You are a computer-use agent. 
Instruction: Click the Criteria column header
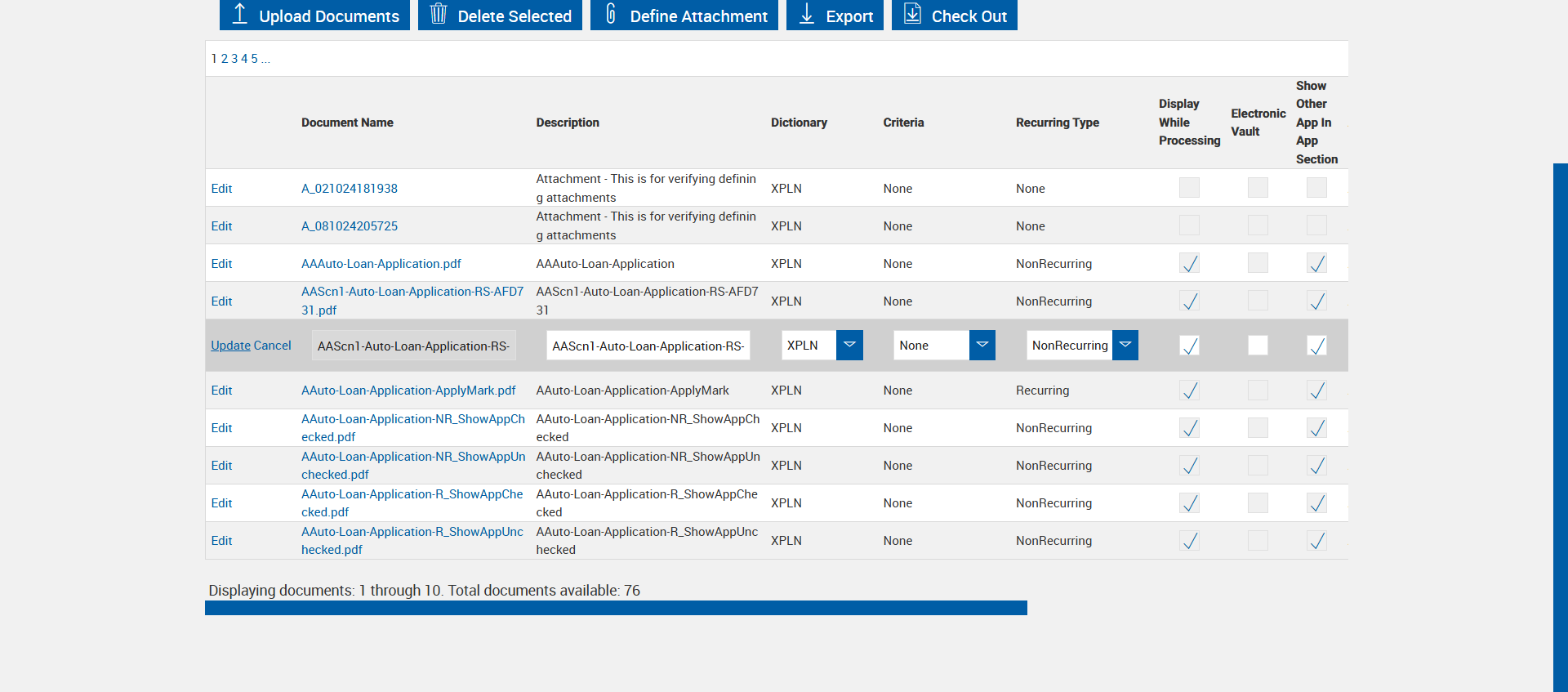(x=903, y=123)
